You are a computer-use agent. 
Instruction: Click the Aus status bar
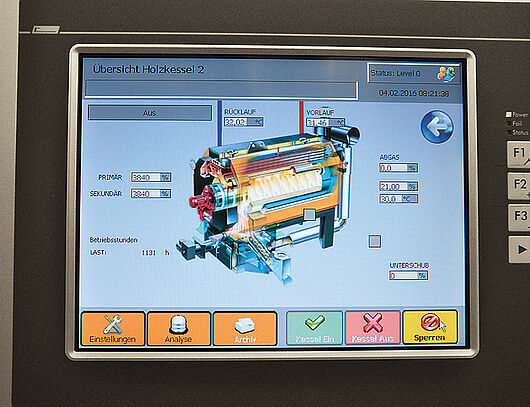pyautogui.click(x=150, y=113)
